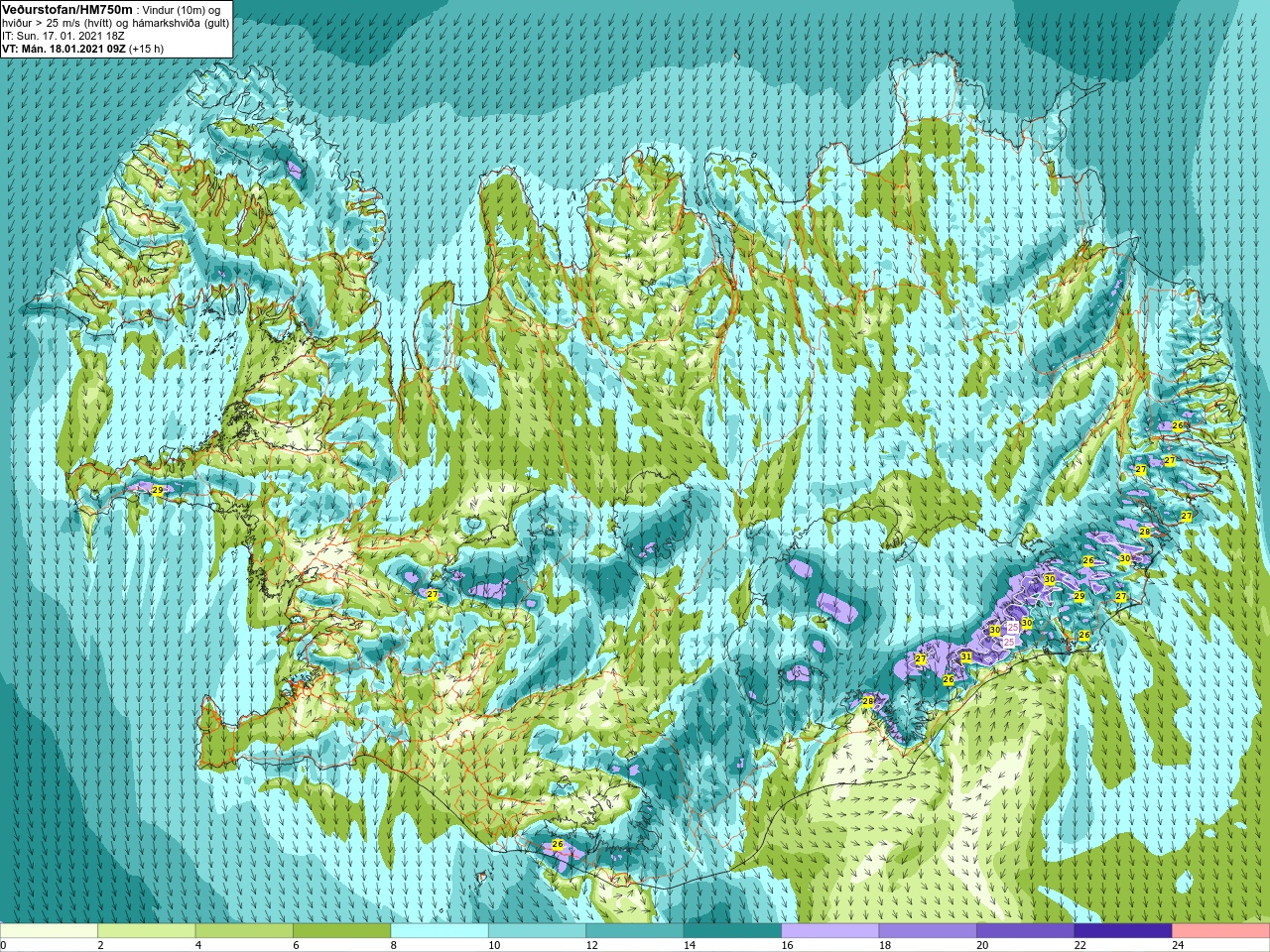The height and width of the screenshot is (952, 1270).
Task: Select the pink above-24 m/s legend swatch
Action: [1221, 930]
